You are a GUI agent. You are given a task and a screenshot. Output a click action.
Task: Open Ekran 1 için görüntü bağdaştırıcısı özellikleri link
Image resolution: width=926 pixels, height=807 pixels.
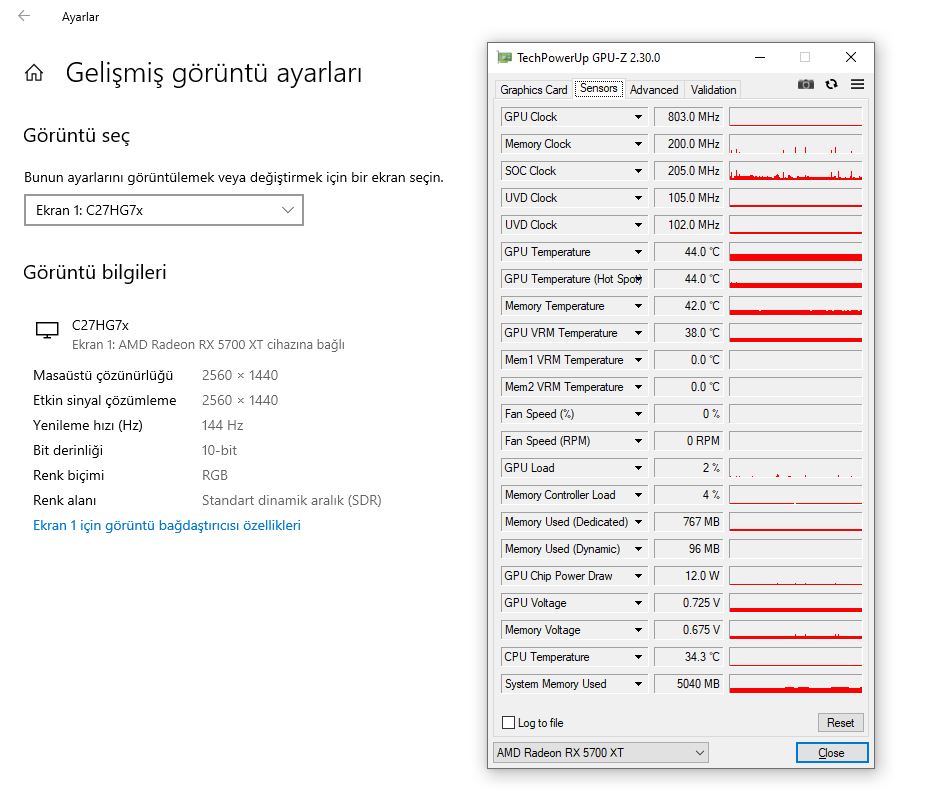[167, 525]
